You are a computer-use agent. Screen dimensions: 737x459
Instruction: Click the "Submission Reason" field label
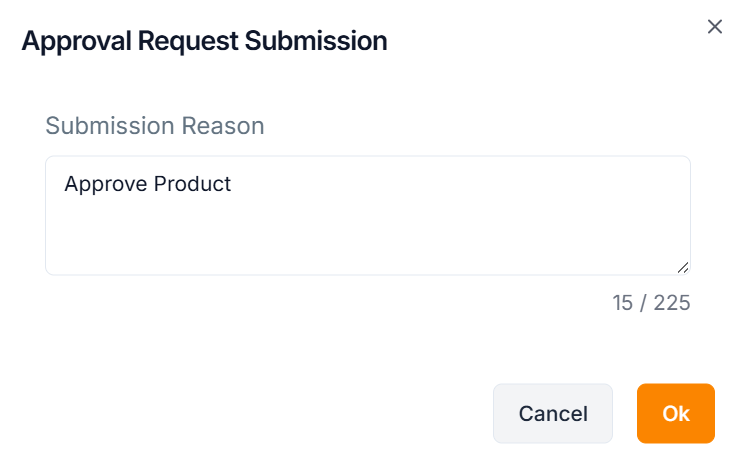pos(155,126)
